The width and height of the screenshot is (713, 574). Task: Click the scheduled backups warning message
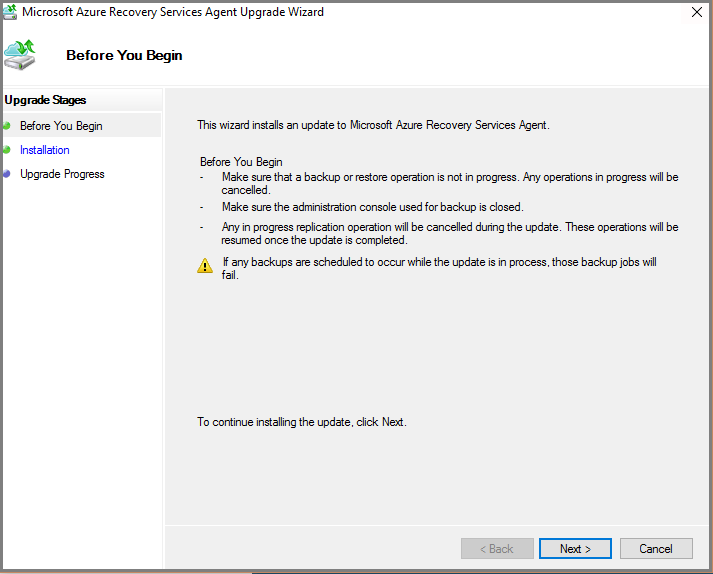440,268
